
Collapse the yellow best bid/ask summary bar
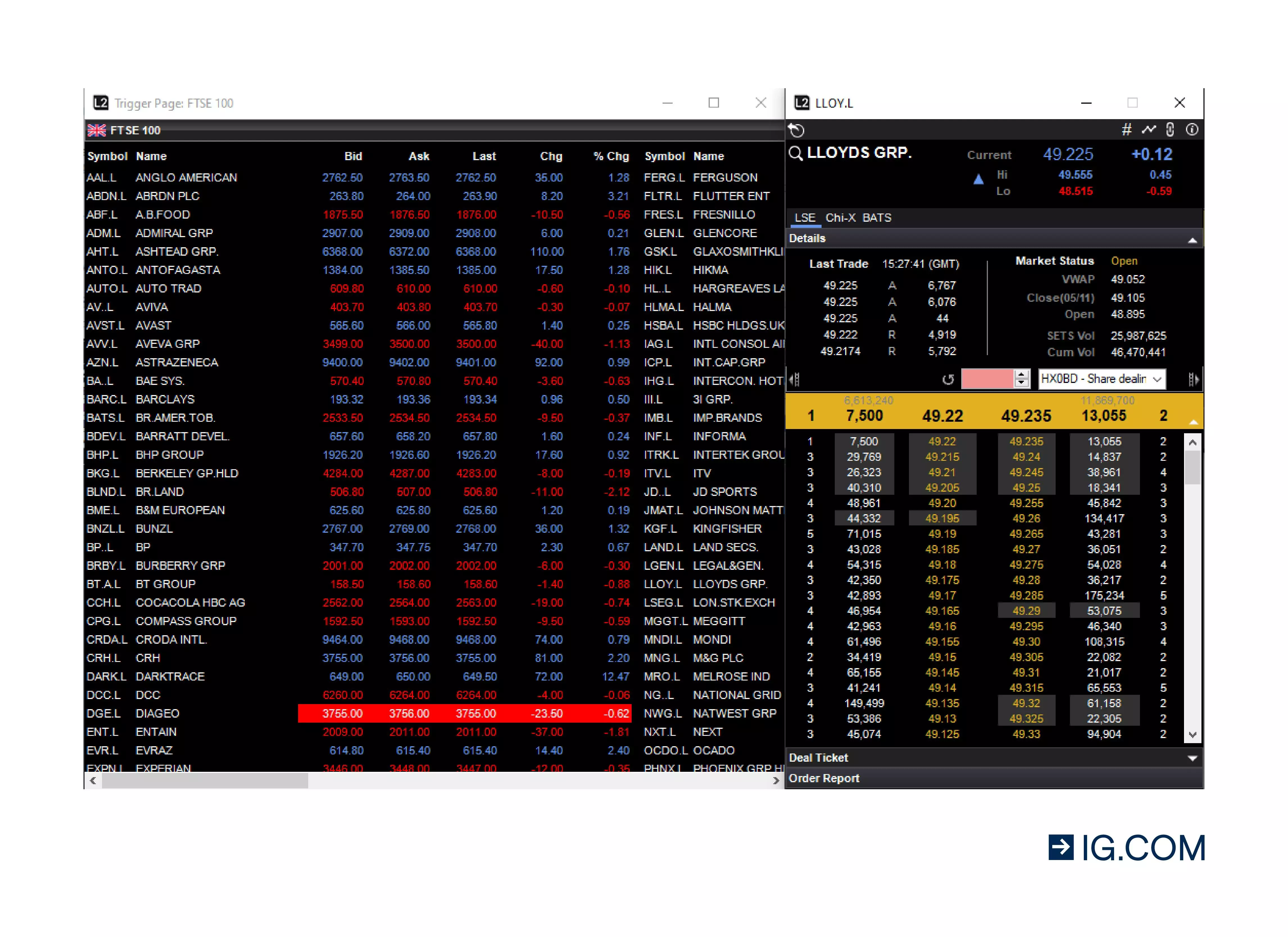pos(1193,423)
